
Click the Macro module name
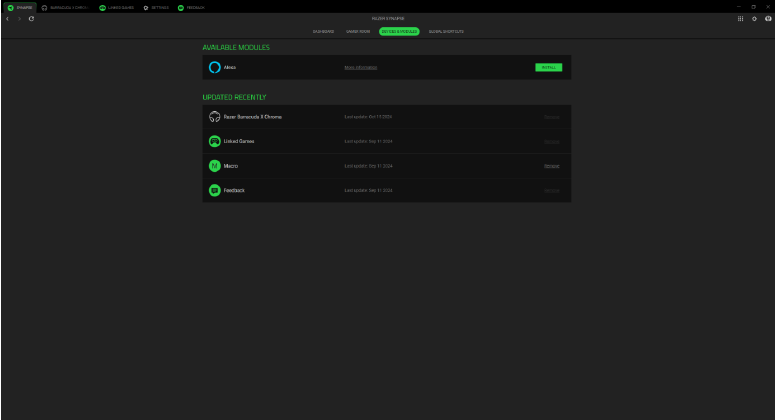tap(231, 166)
